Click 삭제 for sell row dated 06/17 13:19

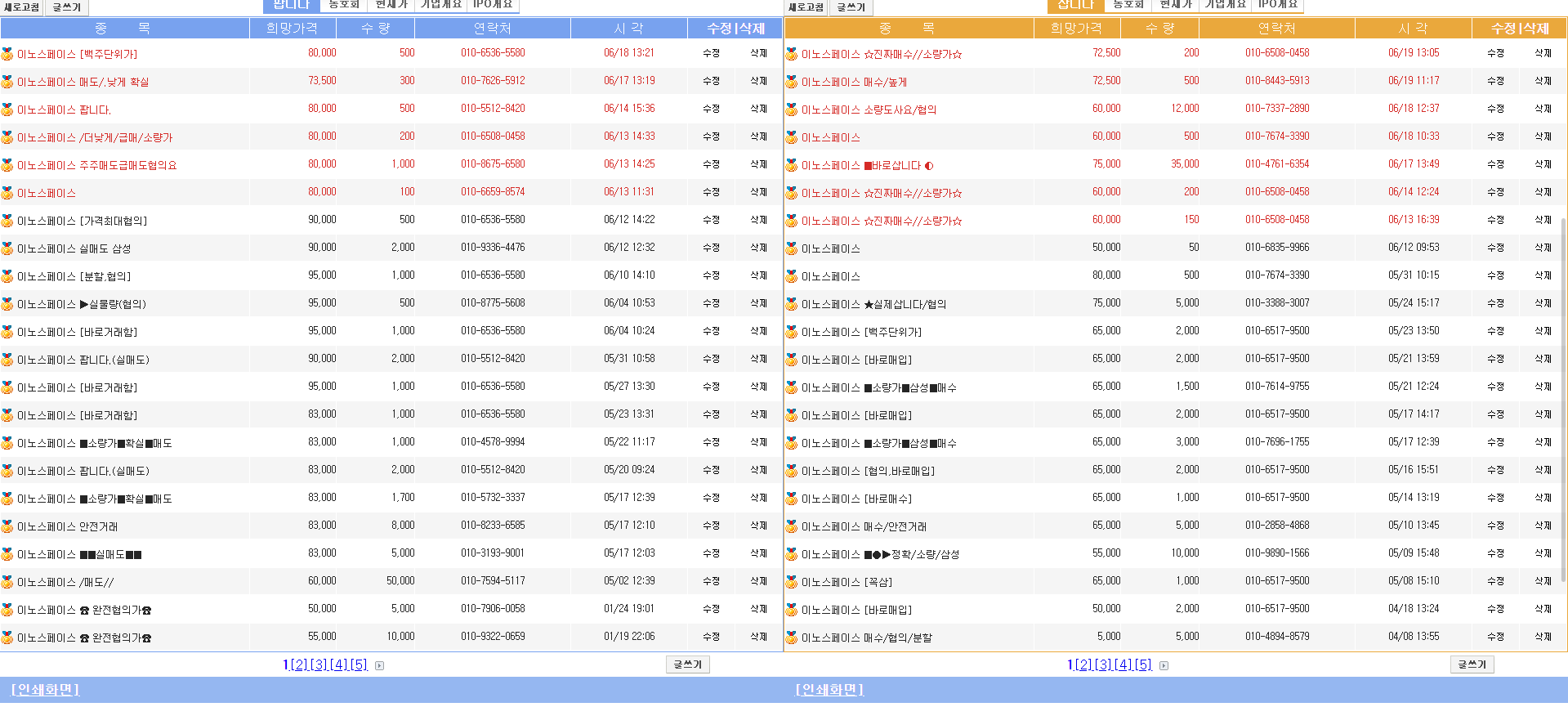click(x=758, y=81)
